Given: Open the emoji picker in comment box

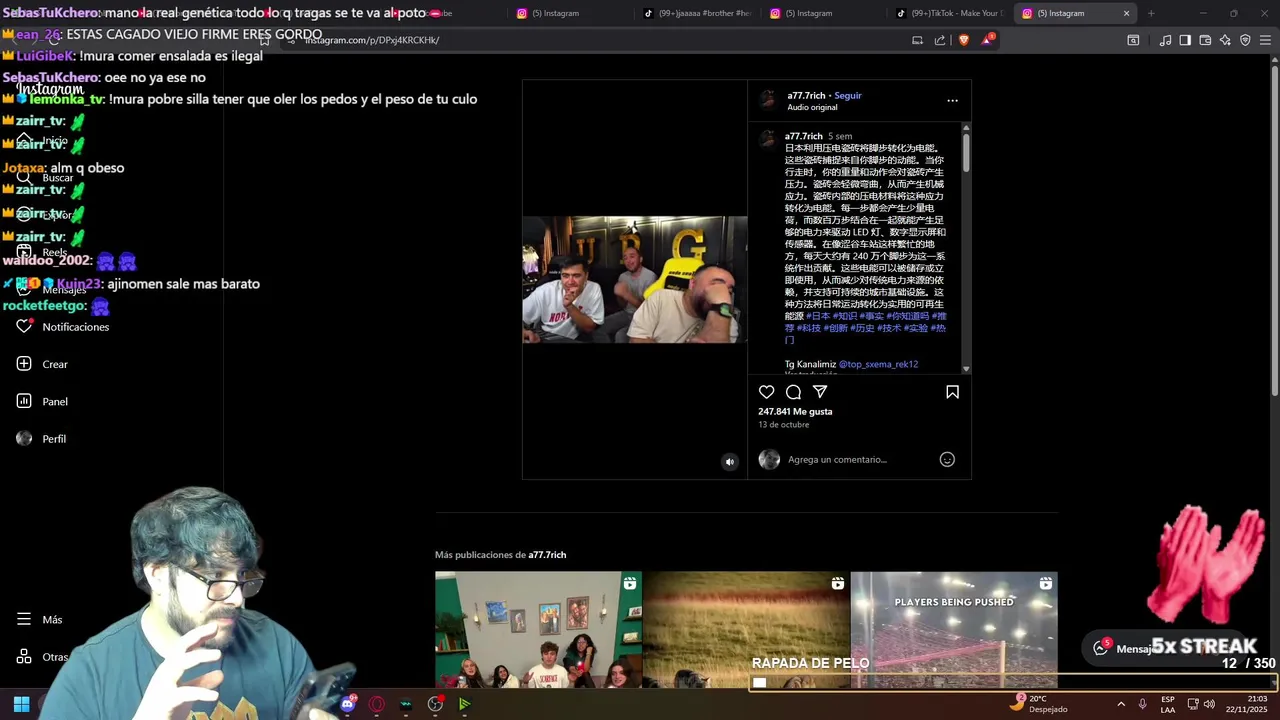Looking at the screenshot, I should (x=947, y=459).
